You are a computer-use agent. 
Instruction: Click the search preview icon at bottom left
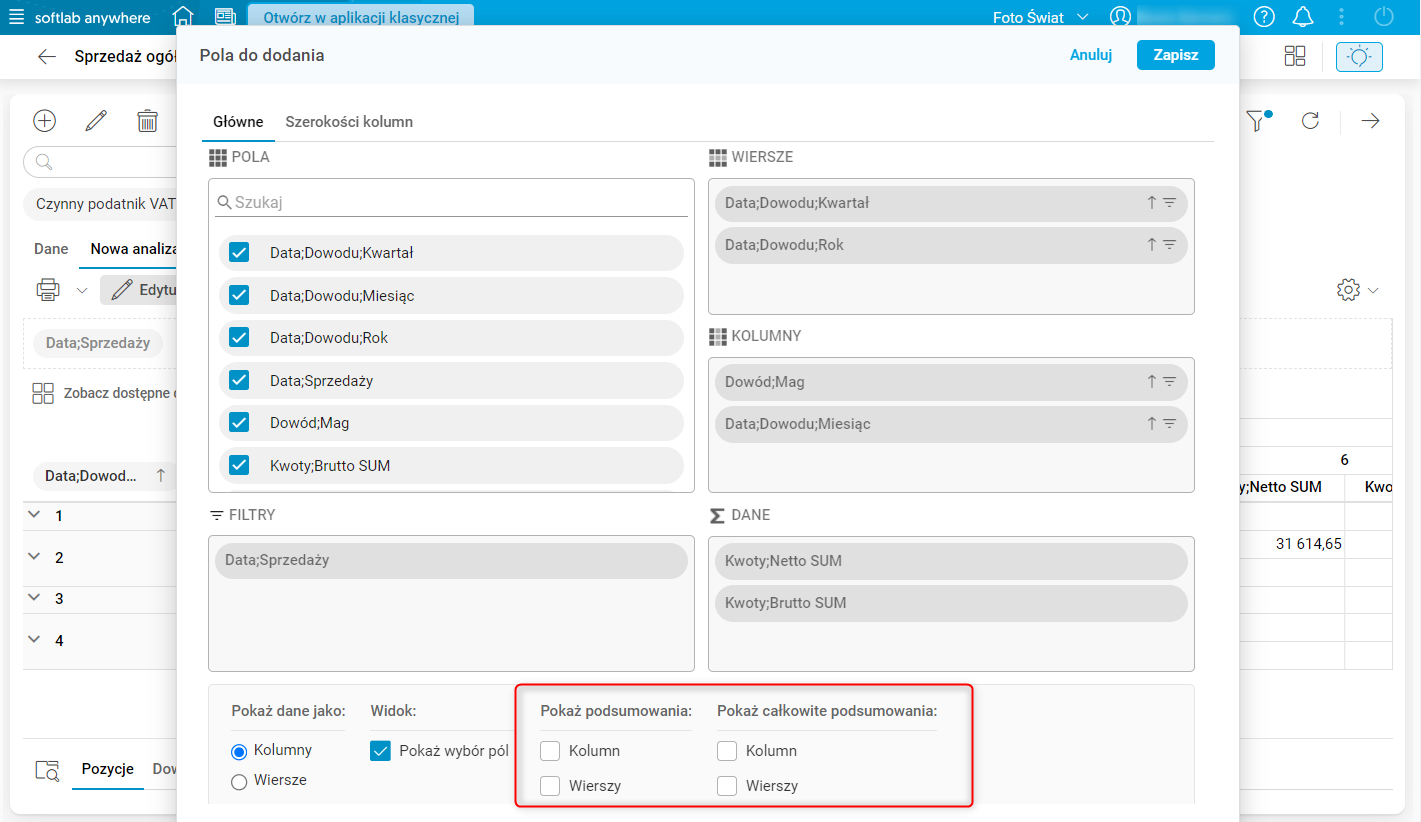point(47,770)
